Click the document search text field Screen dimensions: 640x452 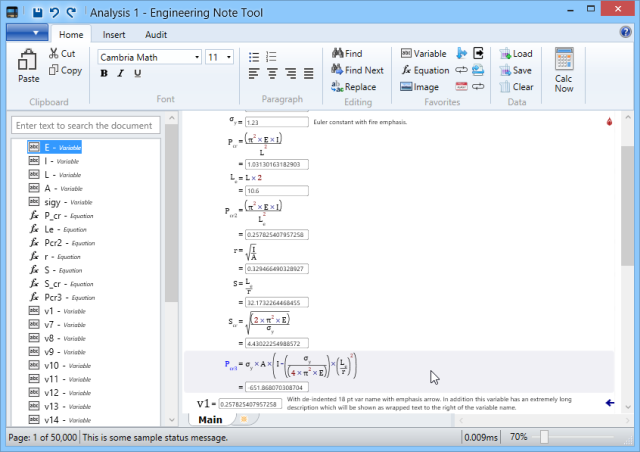85,125
